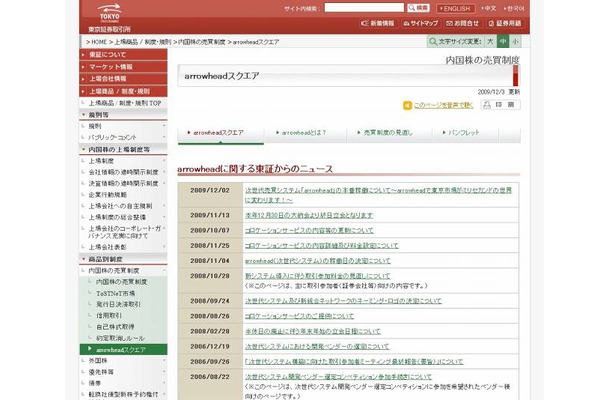Open the 中文 language version

[489, 8]
